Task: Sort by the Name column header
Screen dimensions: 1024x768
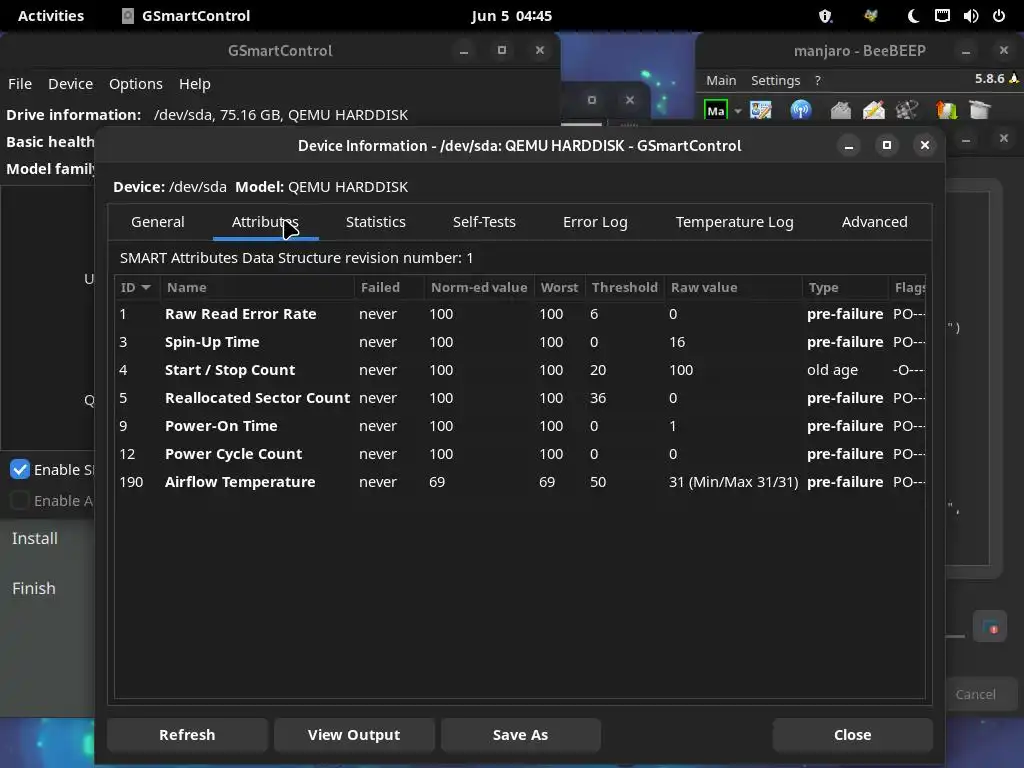Action: click(258, 287)
